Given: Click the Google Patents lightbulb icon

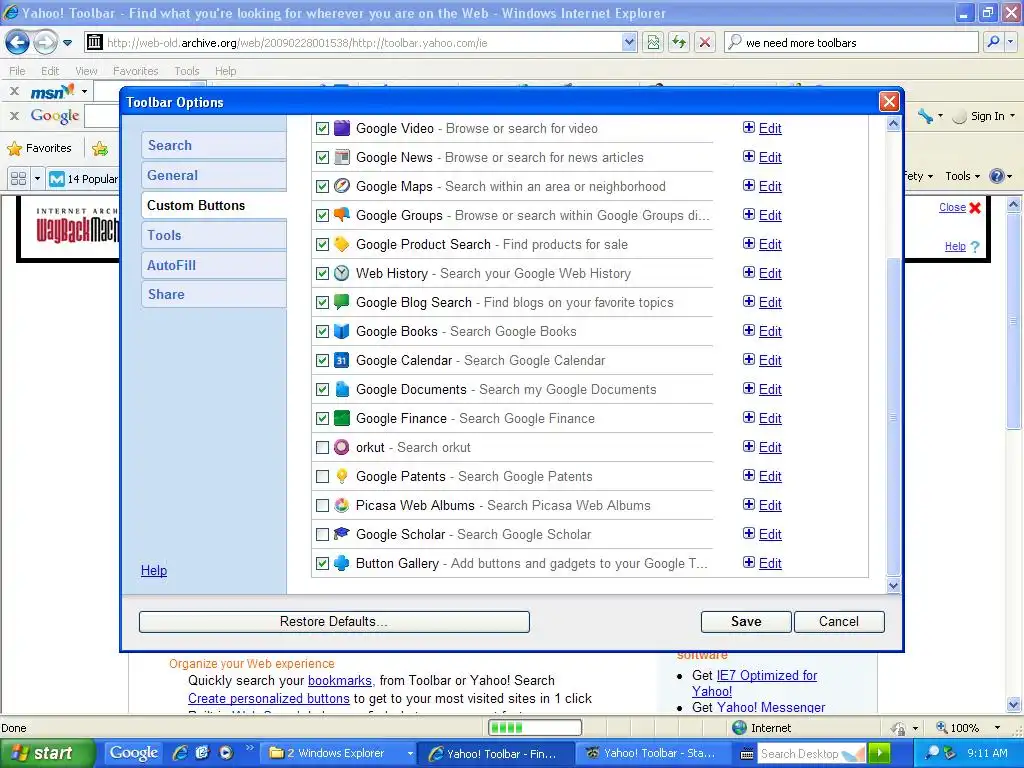Looking at the screenshot, I should [x=342, y=476].
